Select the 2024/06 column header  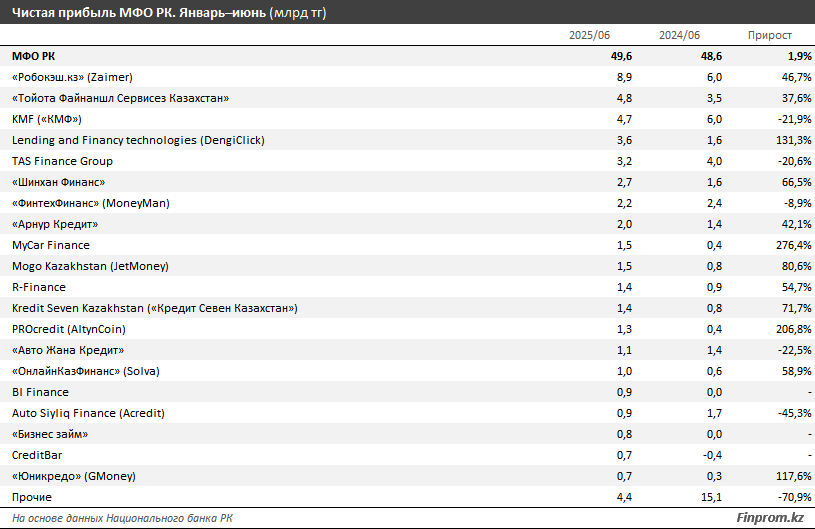pyautogui.click(x=679, y=35)
